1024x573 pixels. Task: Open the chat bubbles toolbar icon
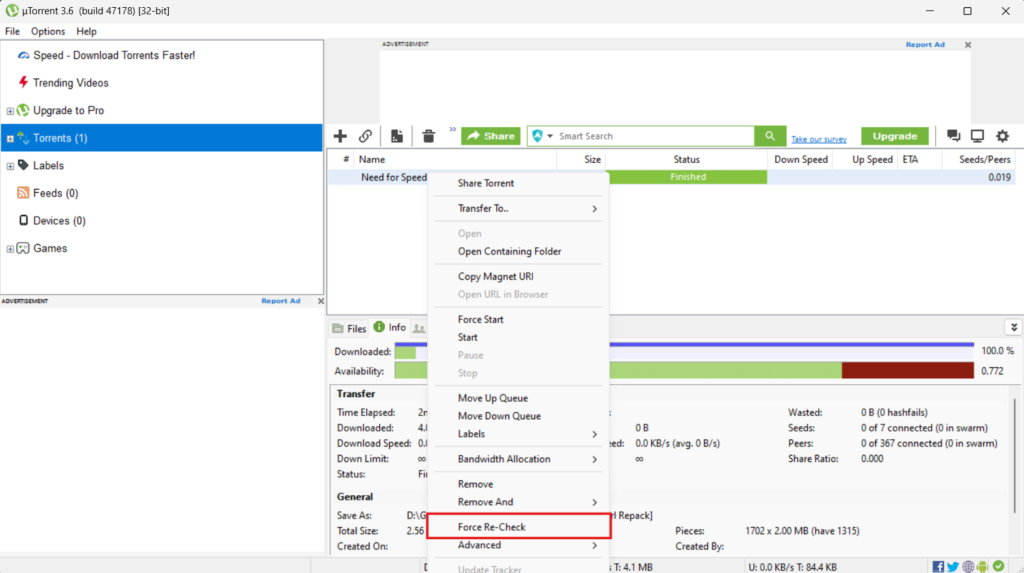click(953, 136)
